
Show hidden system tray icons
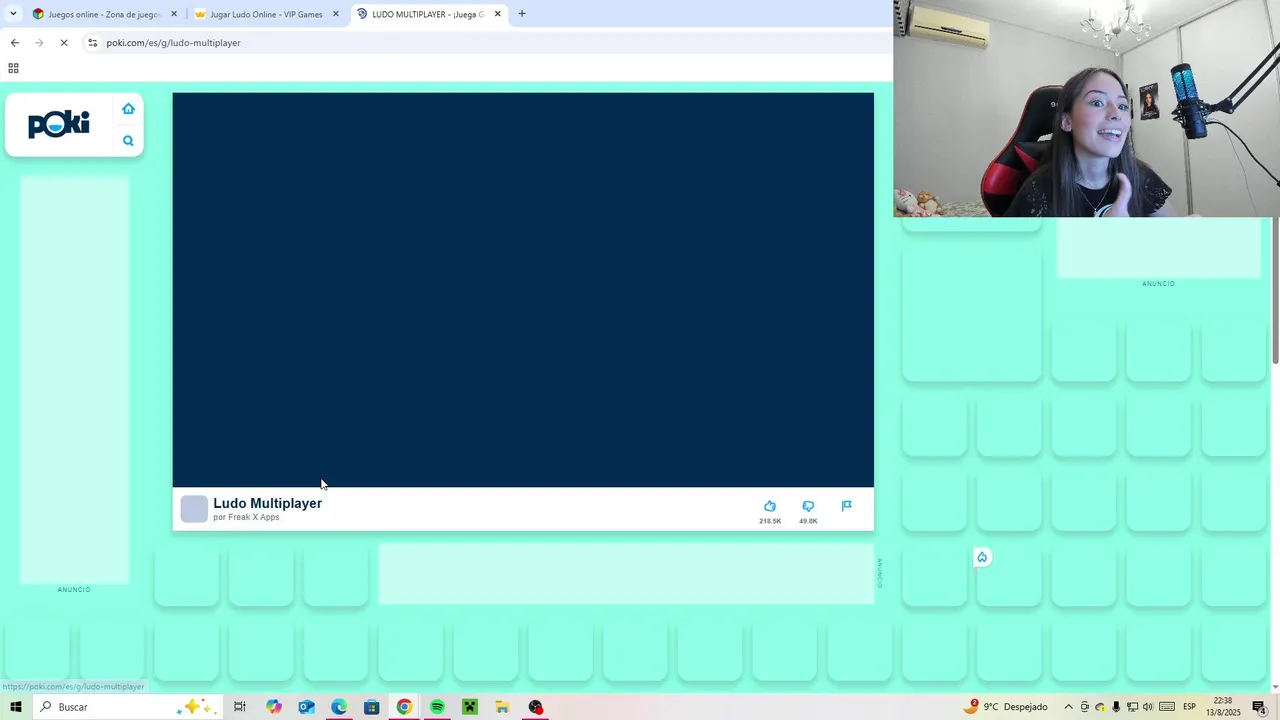[x=1068, y=707]
